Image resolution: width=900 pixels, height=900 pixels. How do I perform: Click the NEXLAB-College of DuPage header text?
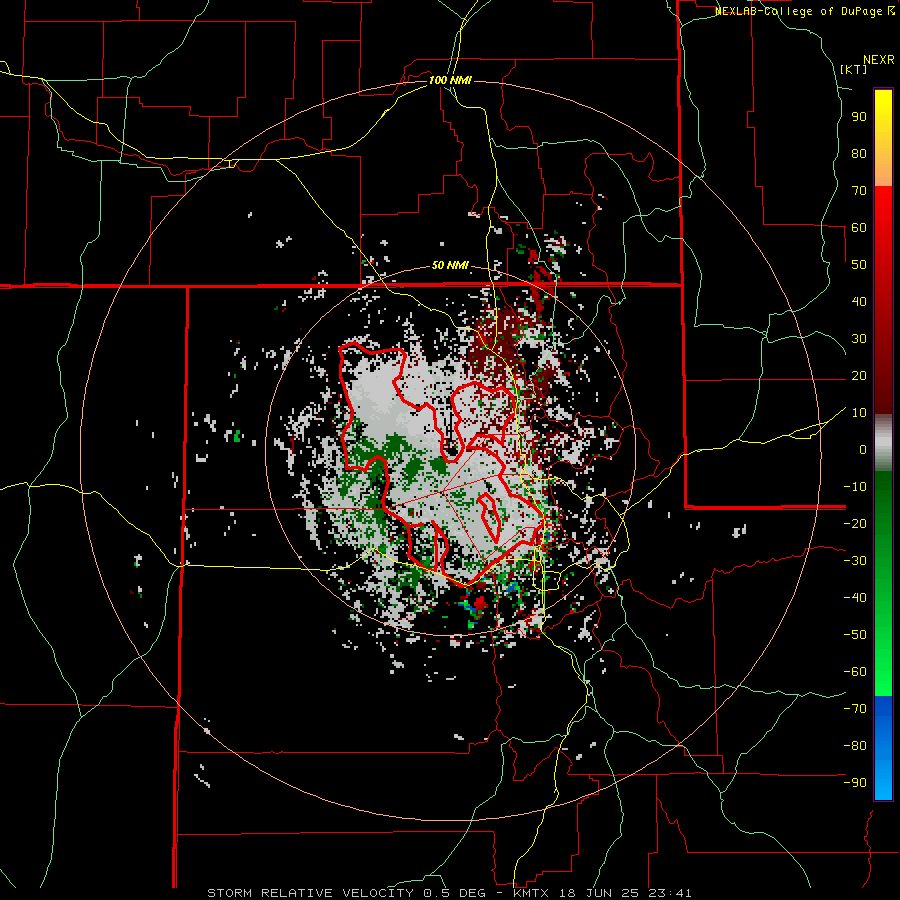click(804, 11)
